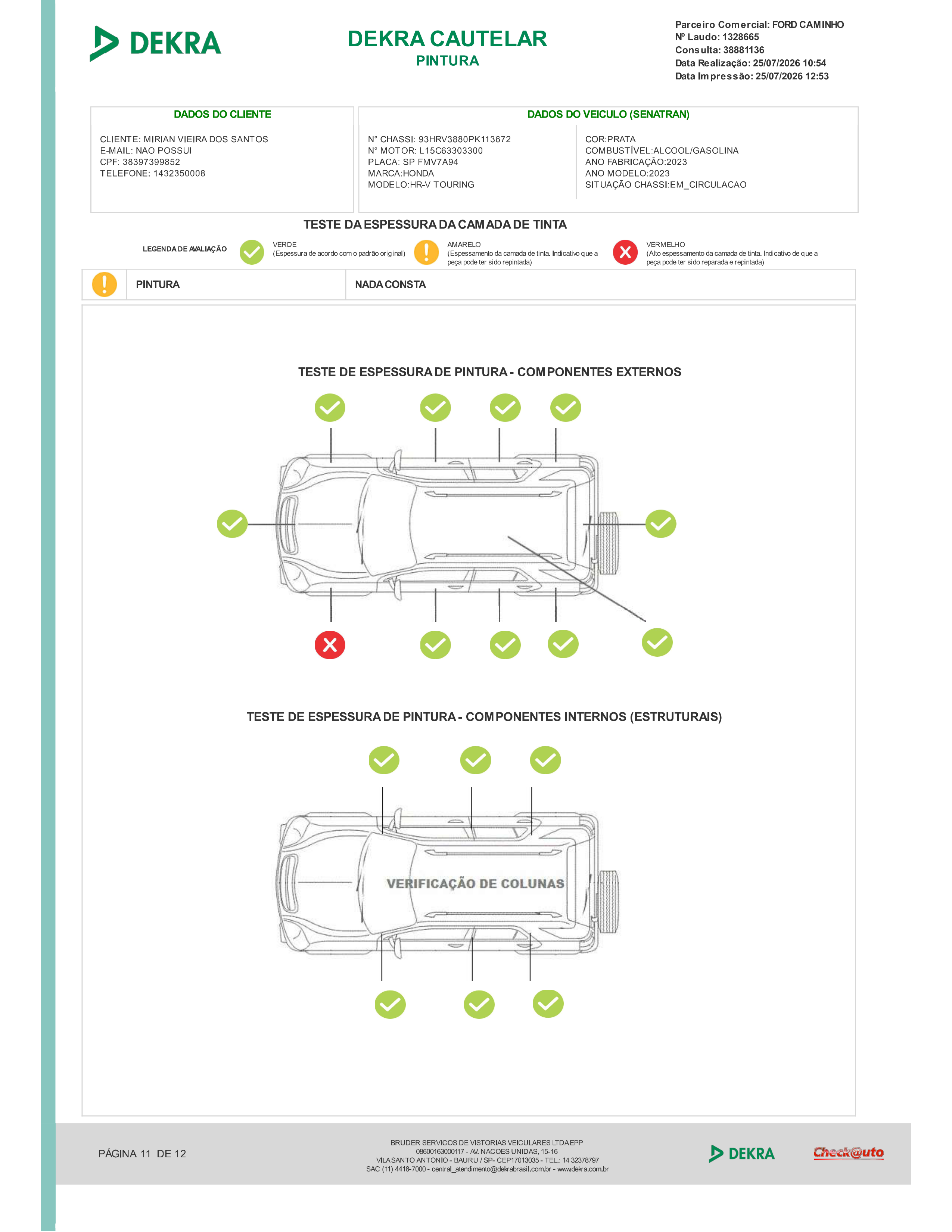Screen dimensions: 952x1232
Task: Select lower-row check below rear quarter, exterior diagram
Action: [563, 644]
